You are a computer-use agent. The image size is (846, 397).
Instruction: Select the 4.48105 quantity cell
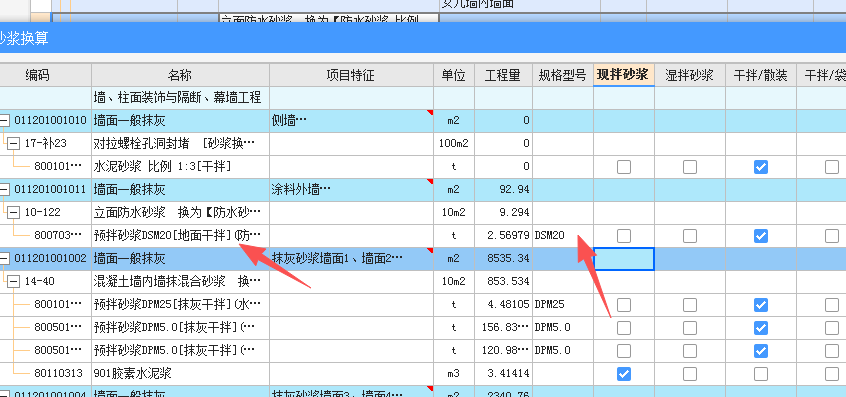point(503,305)
